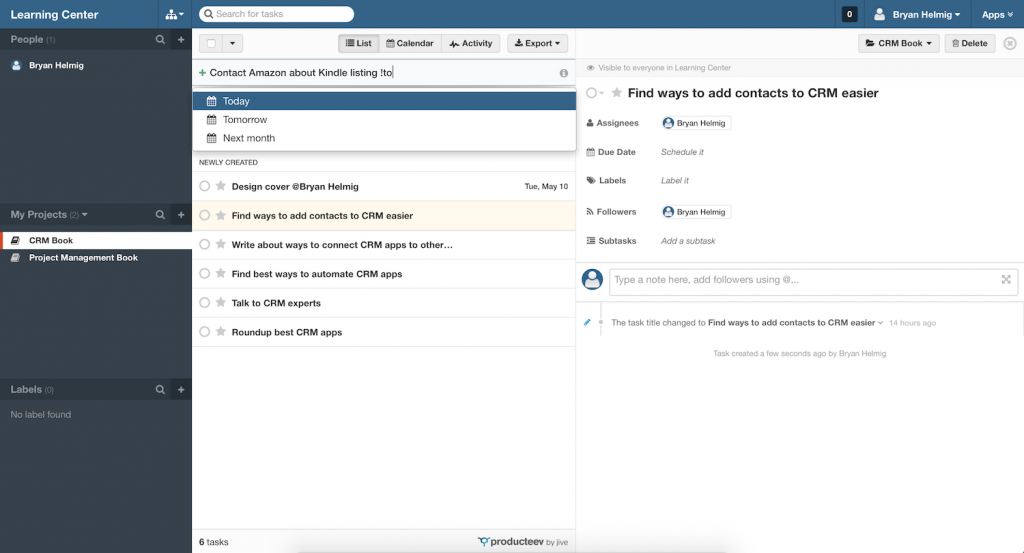Switch to Calendar view
The image size is (1024, 553).
tap(409, 44)
